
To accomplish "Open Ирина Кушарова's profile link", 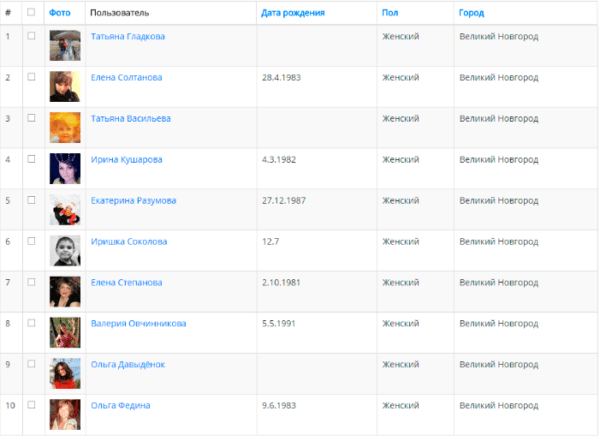I will click(x=126, y=160).
